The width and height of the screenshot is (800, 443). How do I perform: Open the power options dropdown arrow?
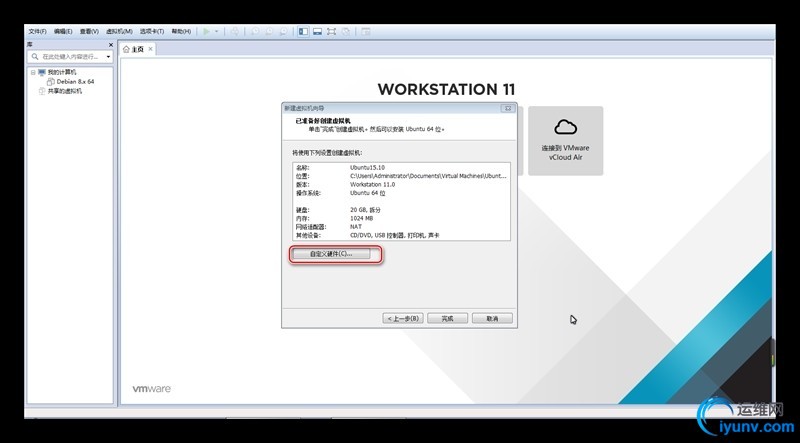(x=216, y=32)
